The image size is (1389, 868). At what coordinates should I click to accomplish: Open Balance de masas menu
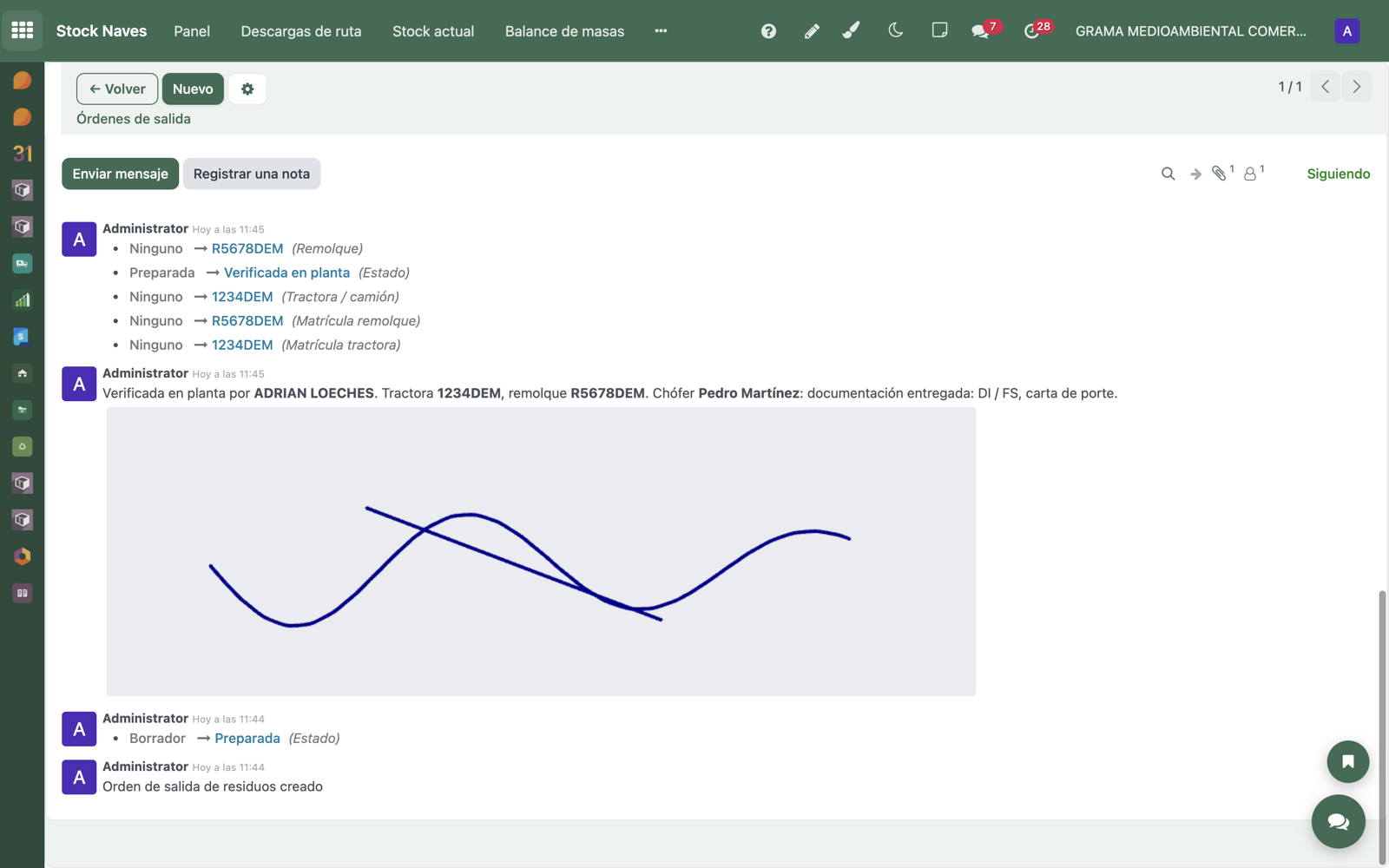click(564, 31)
